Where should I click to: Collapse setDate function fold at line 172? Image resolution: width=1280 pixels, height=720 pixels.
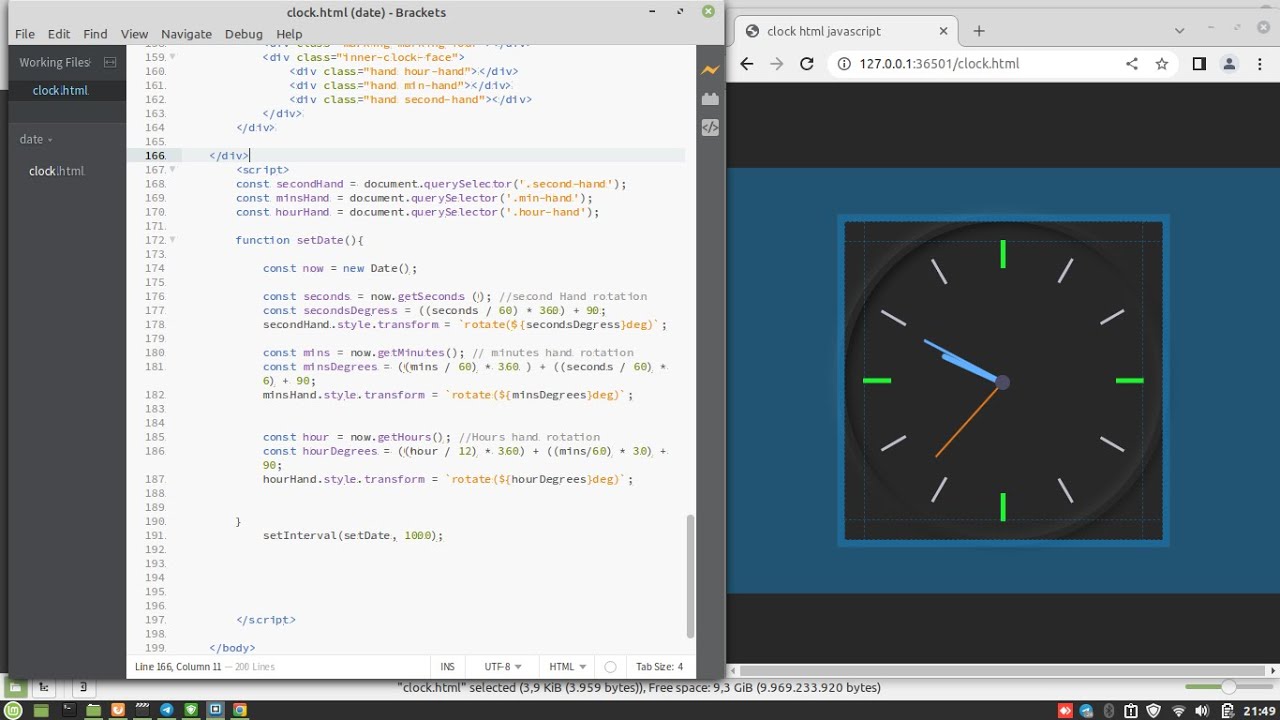tap(172, 240)
